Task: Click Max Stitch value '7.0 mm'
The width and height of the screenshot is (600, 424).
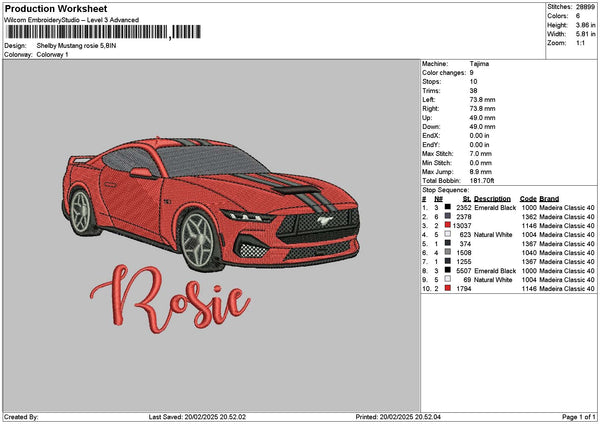Action: coord(481,154)
